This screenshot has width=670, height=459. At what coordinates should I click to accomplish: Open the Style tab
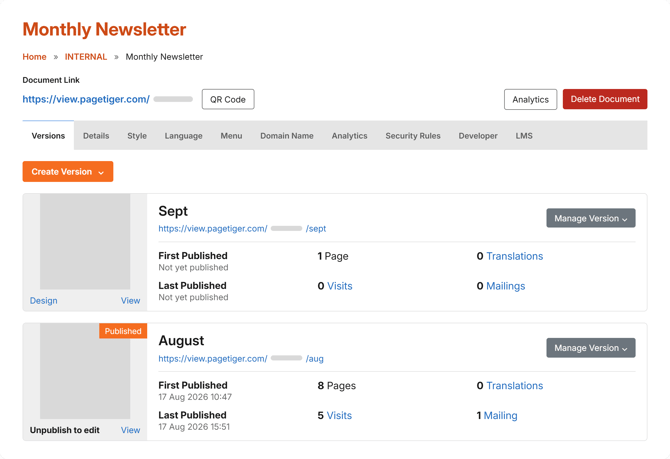pyautogui.click(x=137, y=135)
